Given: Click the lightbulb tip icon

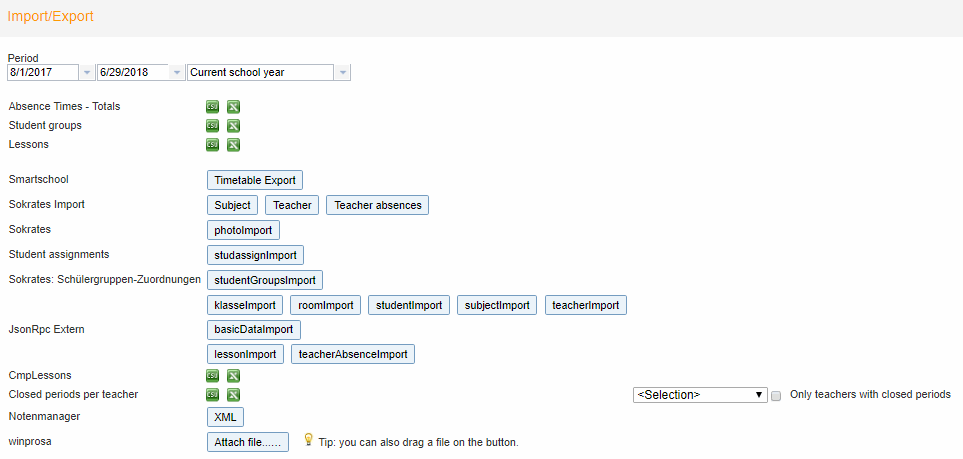Looking at the screenshot, I should (309, 439).
